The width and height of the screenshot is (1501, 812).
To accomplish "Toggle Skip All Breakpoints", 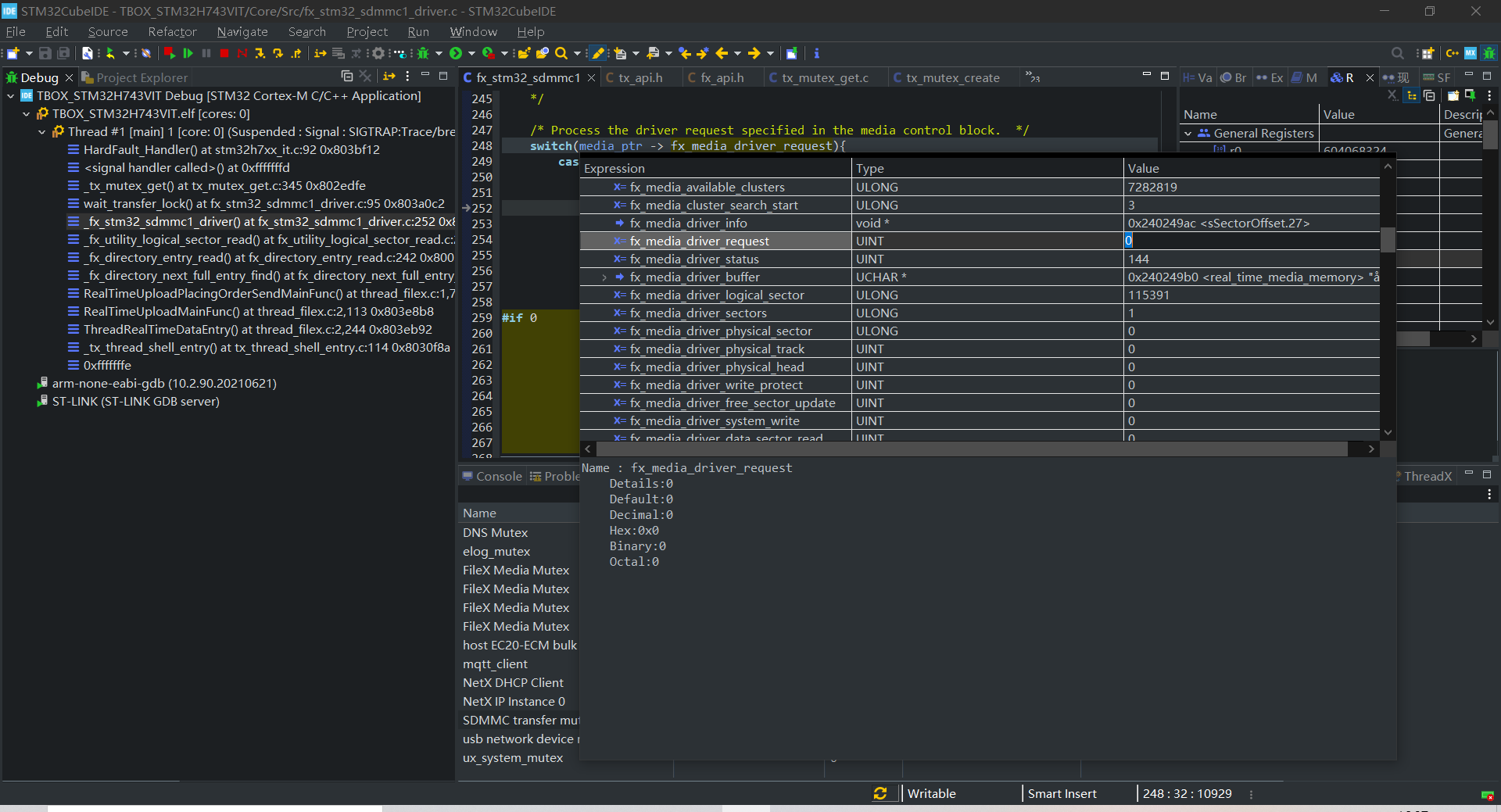I will click(242, 53).
